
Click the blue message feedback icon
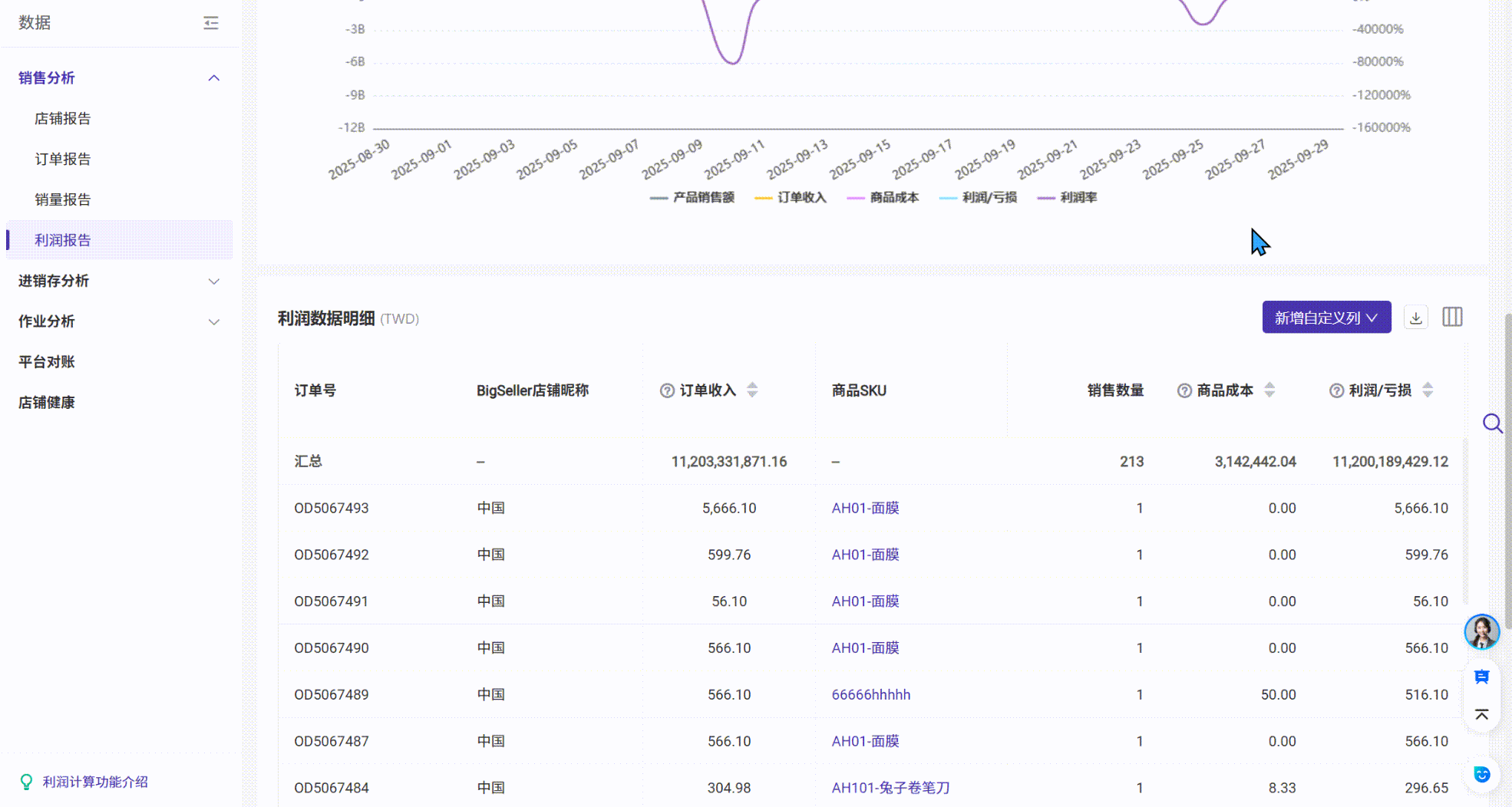(1481, 677)
